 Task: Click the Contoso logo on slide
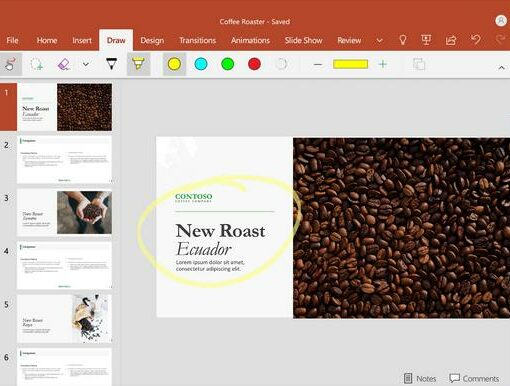tap(194, 197)
